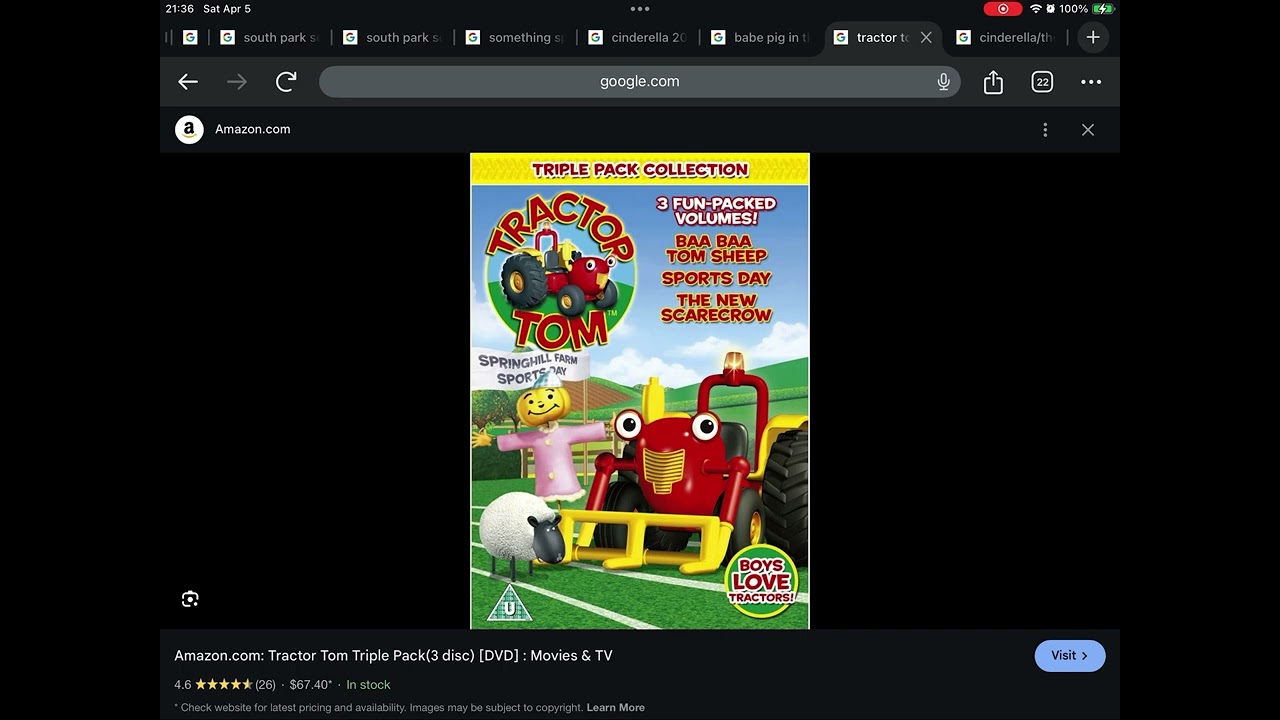1280x720 pixels.
Task: Search this image with Google Lens icon
Action: 190,599
